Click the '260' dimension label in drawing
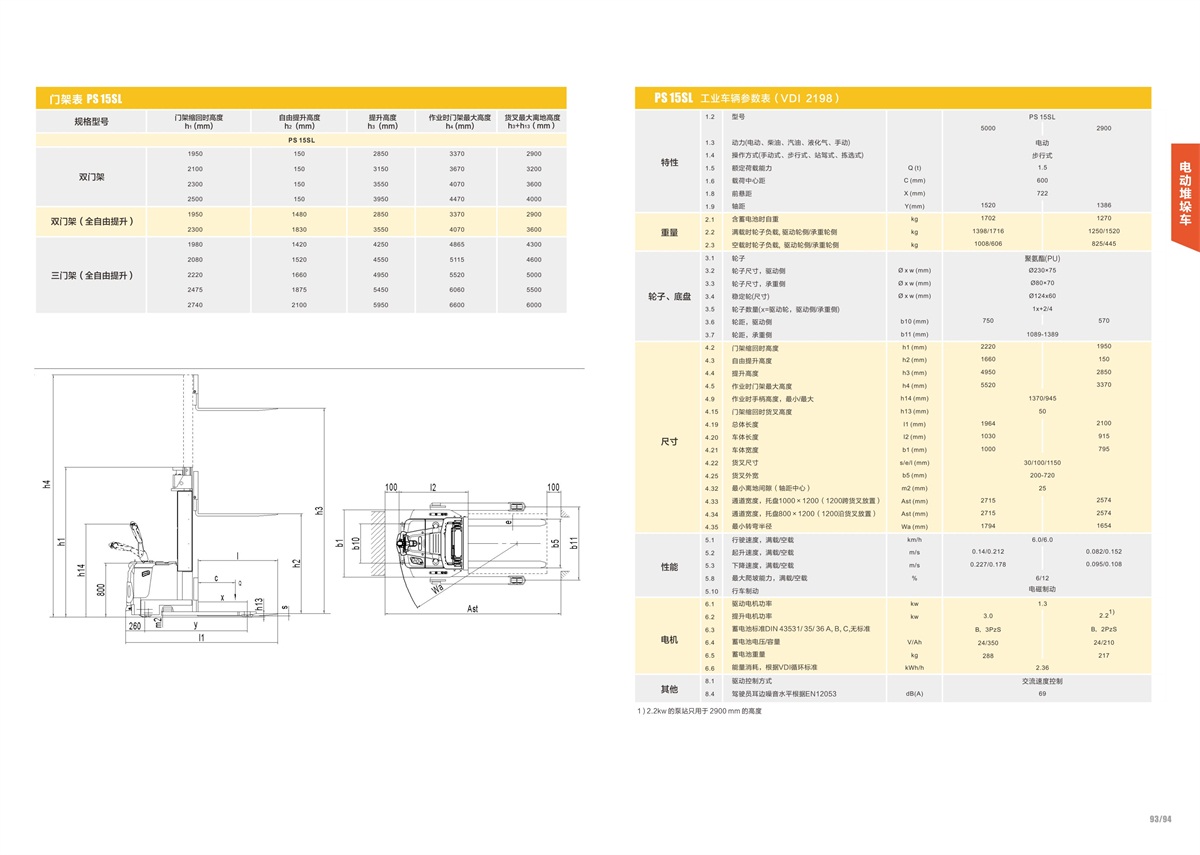The width and height of the screenshot is (1200, 855). 134,626
